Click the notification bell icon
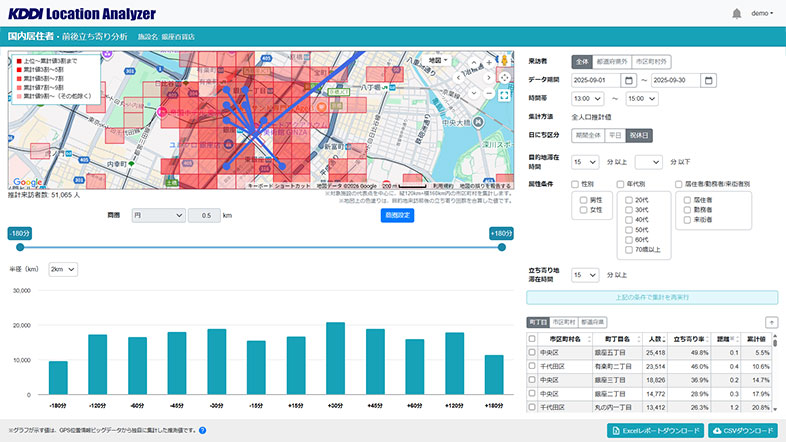Image resolution: width=786 pixels, height=442 pixels. [737, 13]
